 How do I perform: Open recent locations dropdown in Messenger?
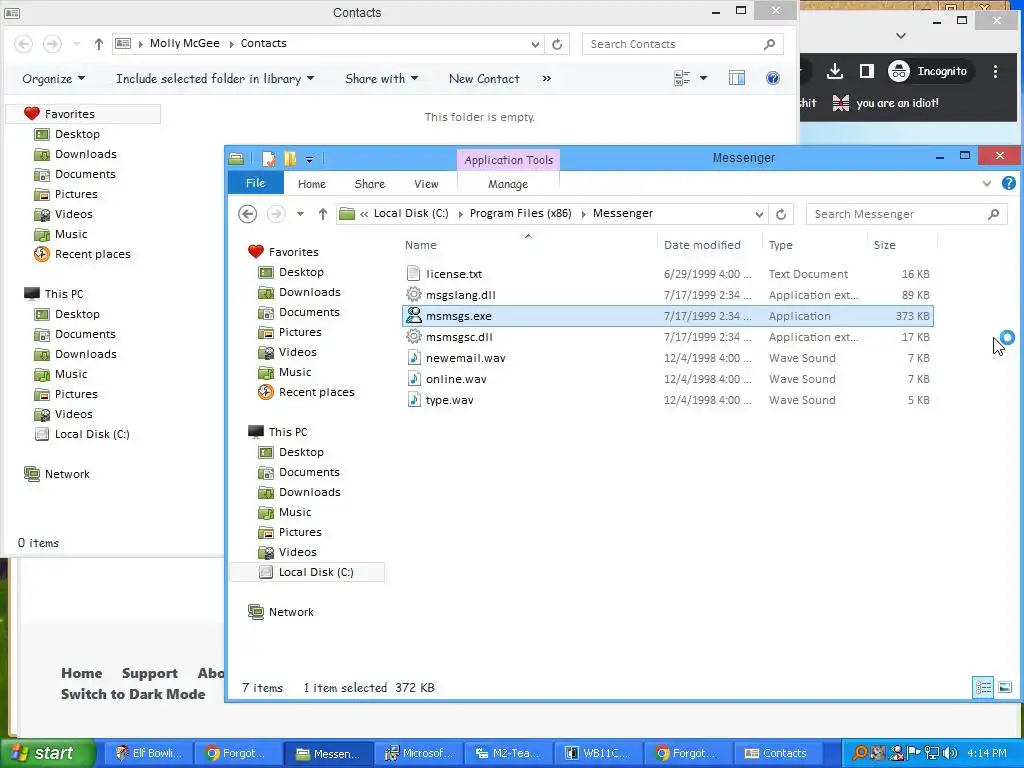point(300,214)
